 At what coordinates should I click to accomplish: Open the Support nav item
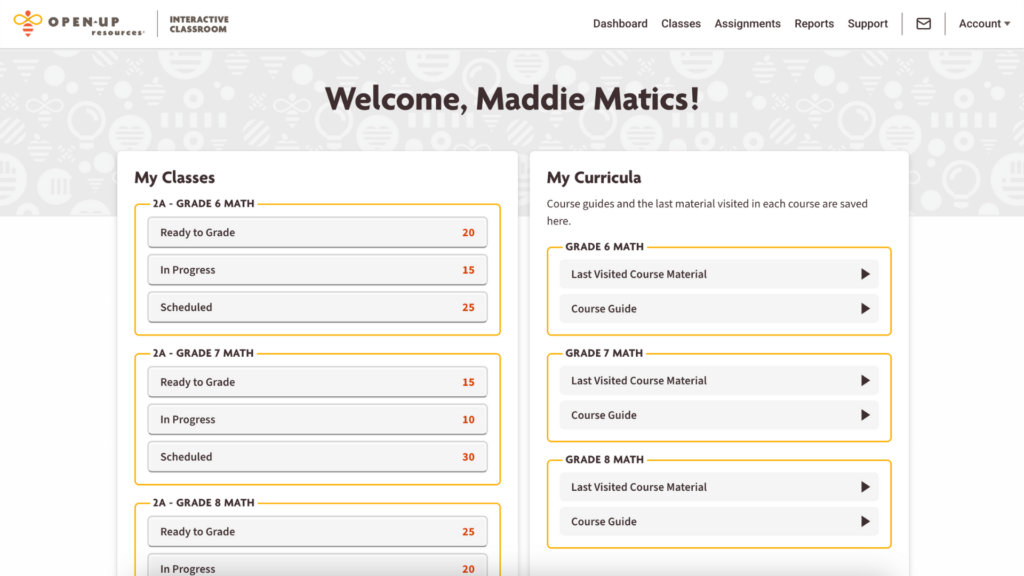(867, 24)
